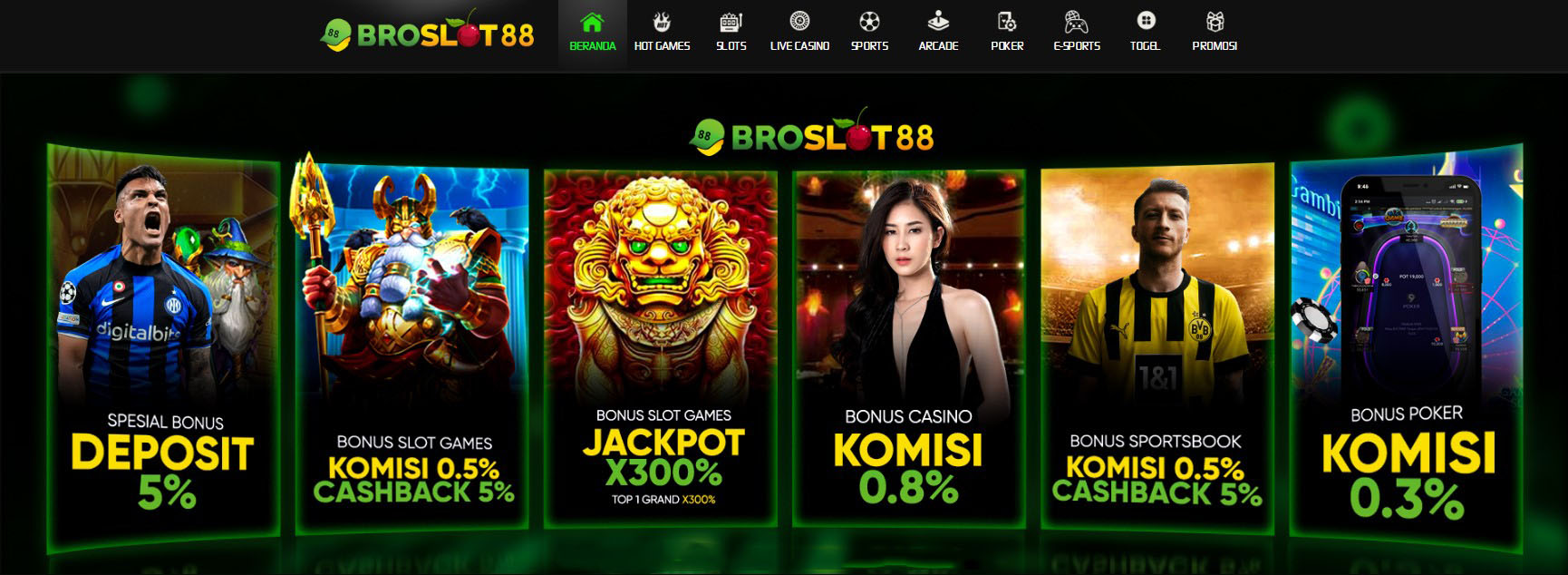Select the Slots machine icon
Image resolution: width=1568 pixels, height=575 pixels.
(x=731, y=21)
